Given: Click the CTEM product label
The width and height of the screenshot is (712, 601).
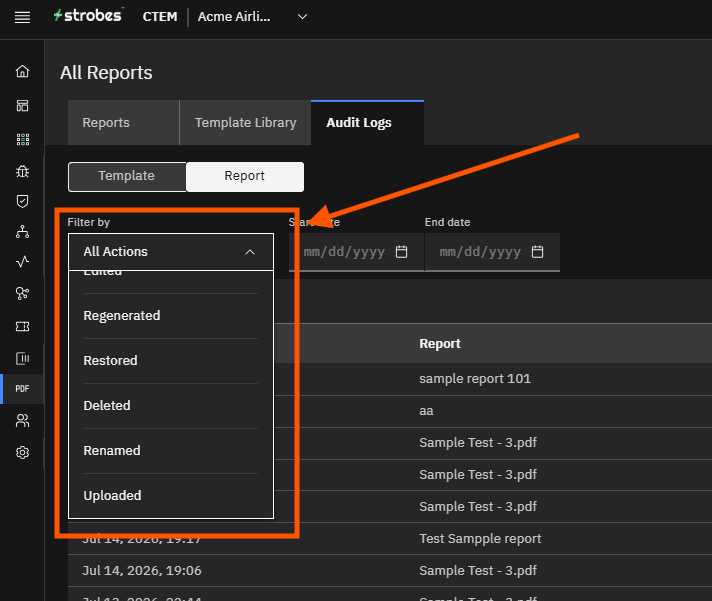Looking at the screenshot, I should [160, 17].
